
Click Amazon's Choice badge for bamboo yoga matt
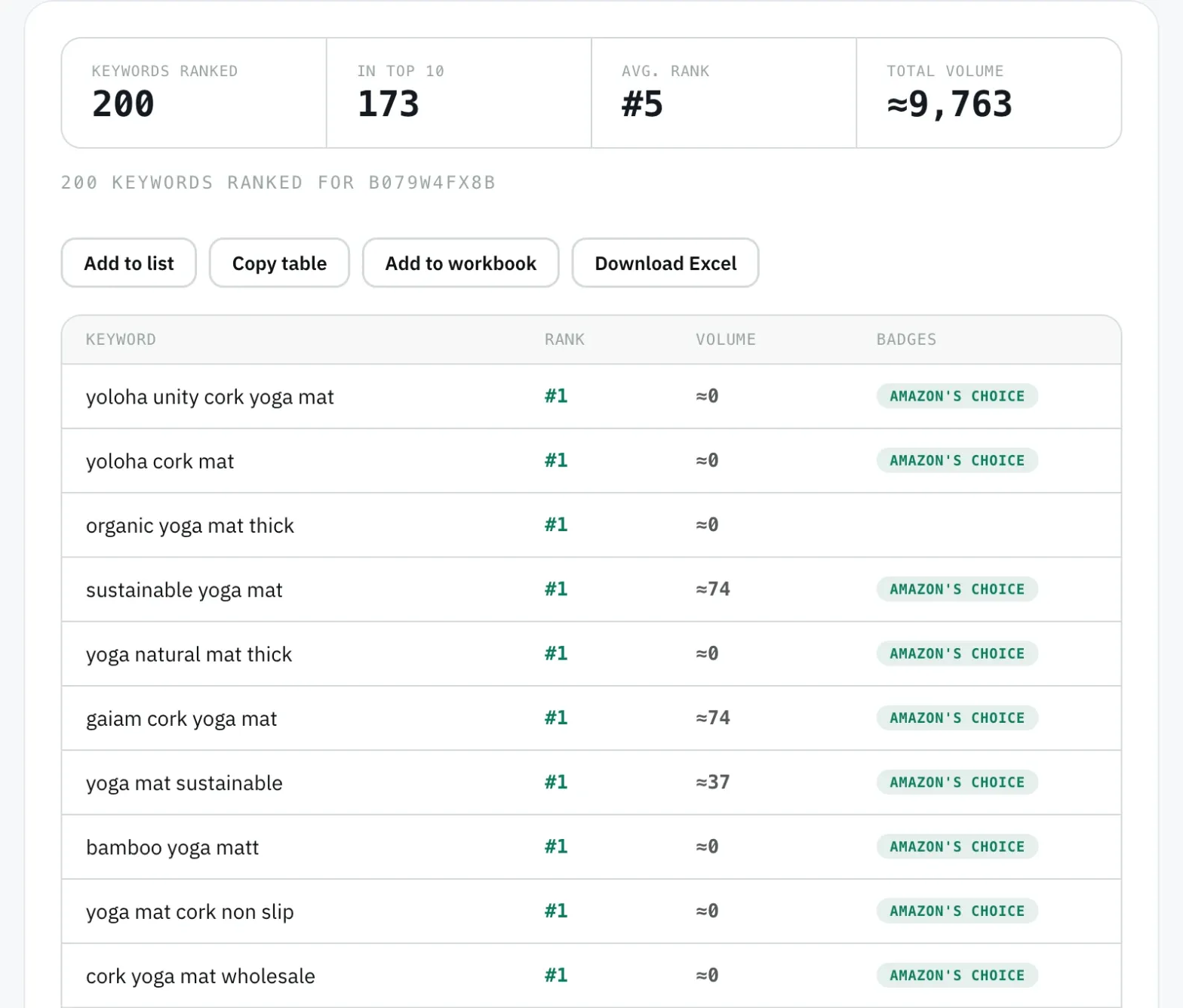(x=957, y=847)
